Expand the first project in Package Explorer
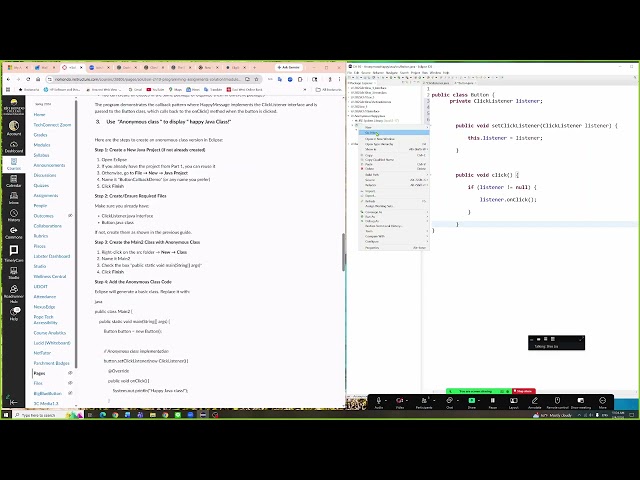The height and width of the screenshot is (480, 640). (x=349, y=88)
